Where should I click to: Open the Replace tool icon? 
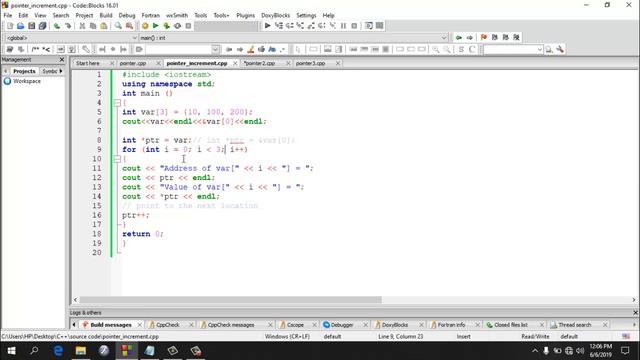coord(129,26)
